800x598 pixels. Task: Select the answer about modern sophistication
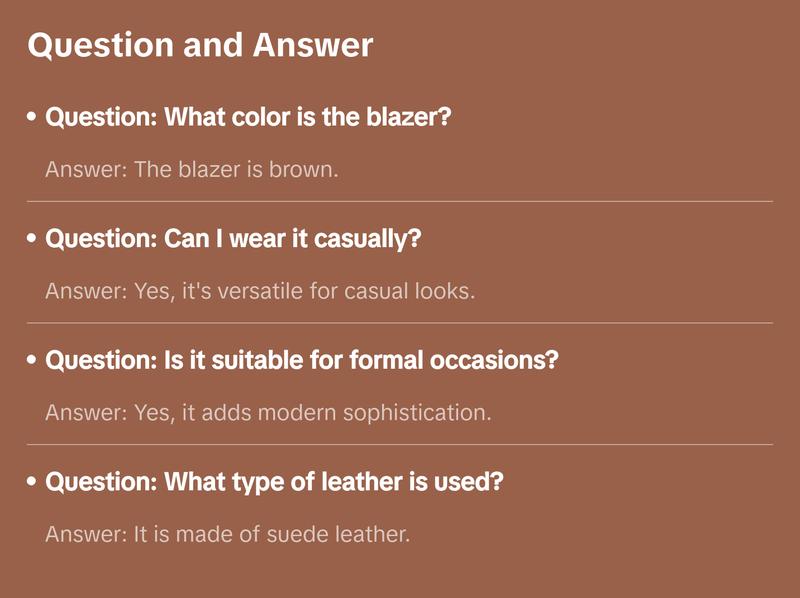[x=268, y=412]
